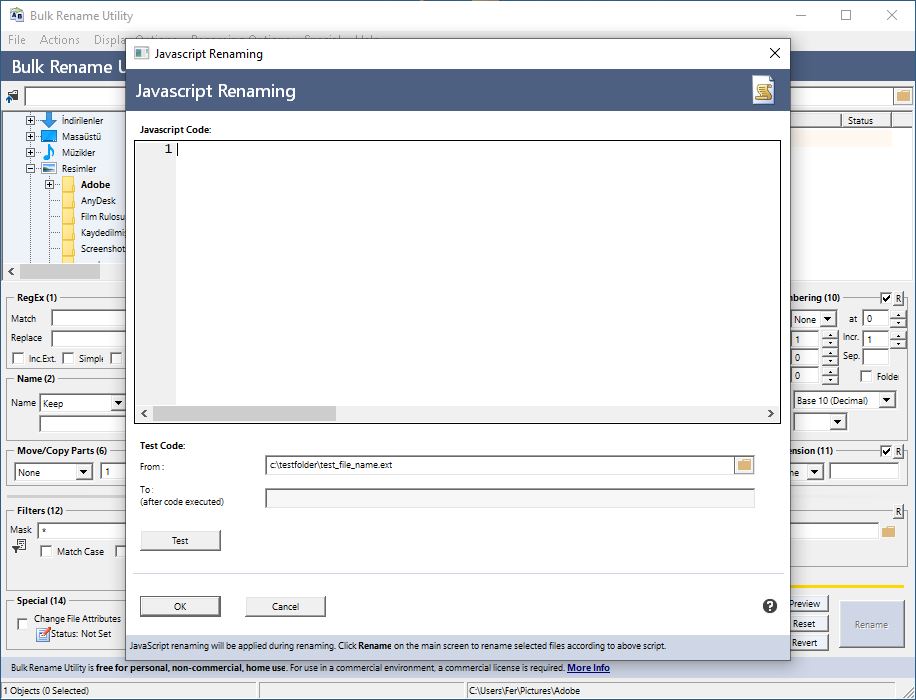Click the Preview button in main window

pos(809,604)
